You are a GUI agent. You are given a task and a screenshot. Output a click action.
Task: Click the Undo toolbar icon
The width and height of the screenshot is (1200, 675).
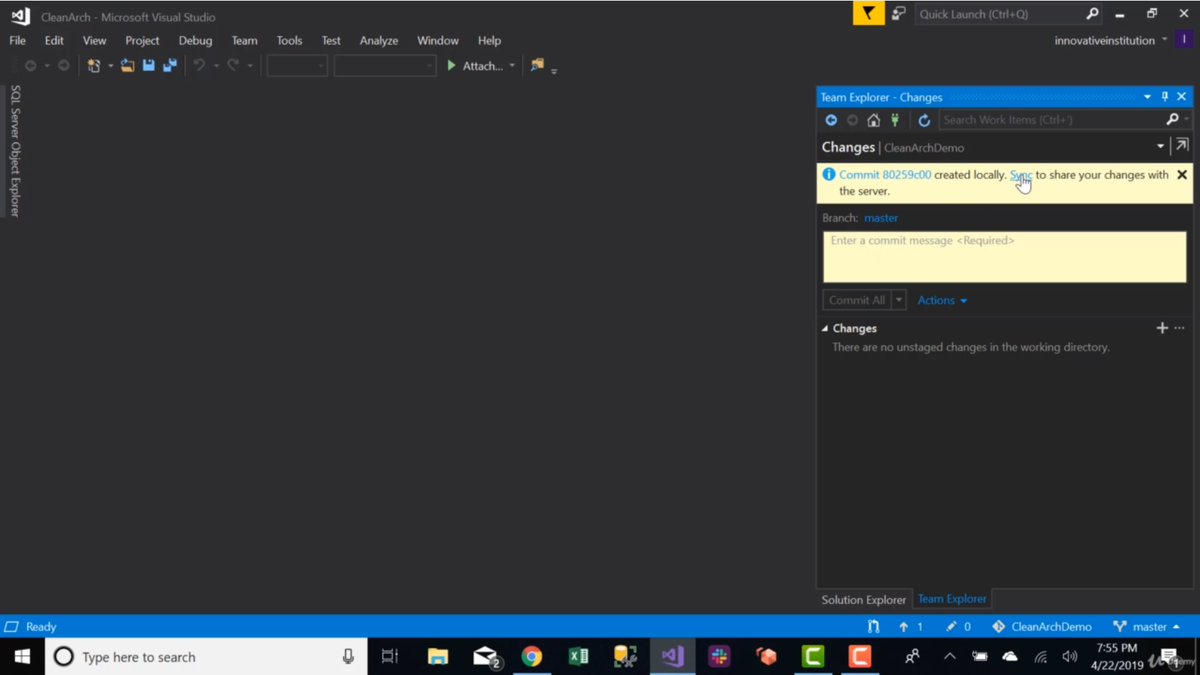199,66
